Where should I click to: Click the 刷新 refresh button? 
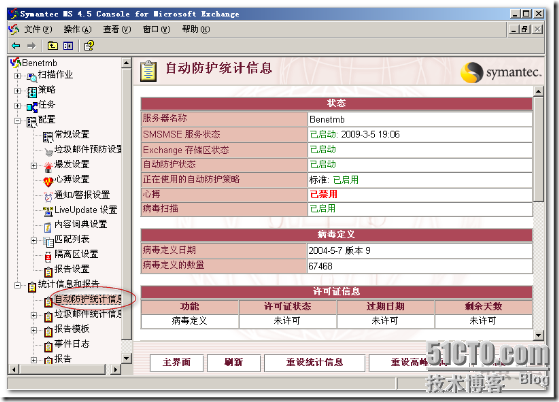click(x=234, y=362)
